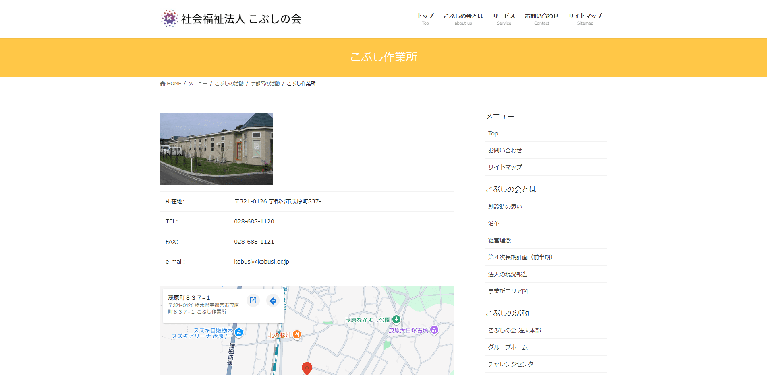Click the workshop building photo
Image resolution: width=767 pixels, height=375 pixels.
coord(216,149)
